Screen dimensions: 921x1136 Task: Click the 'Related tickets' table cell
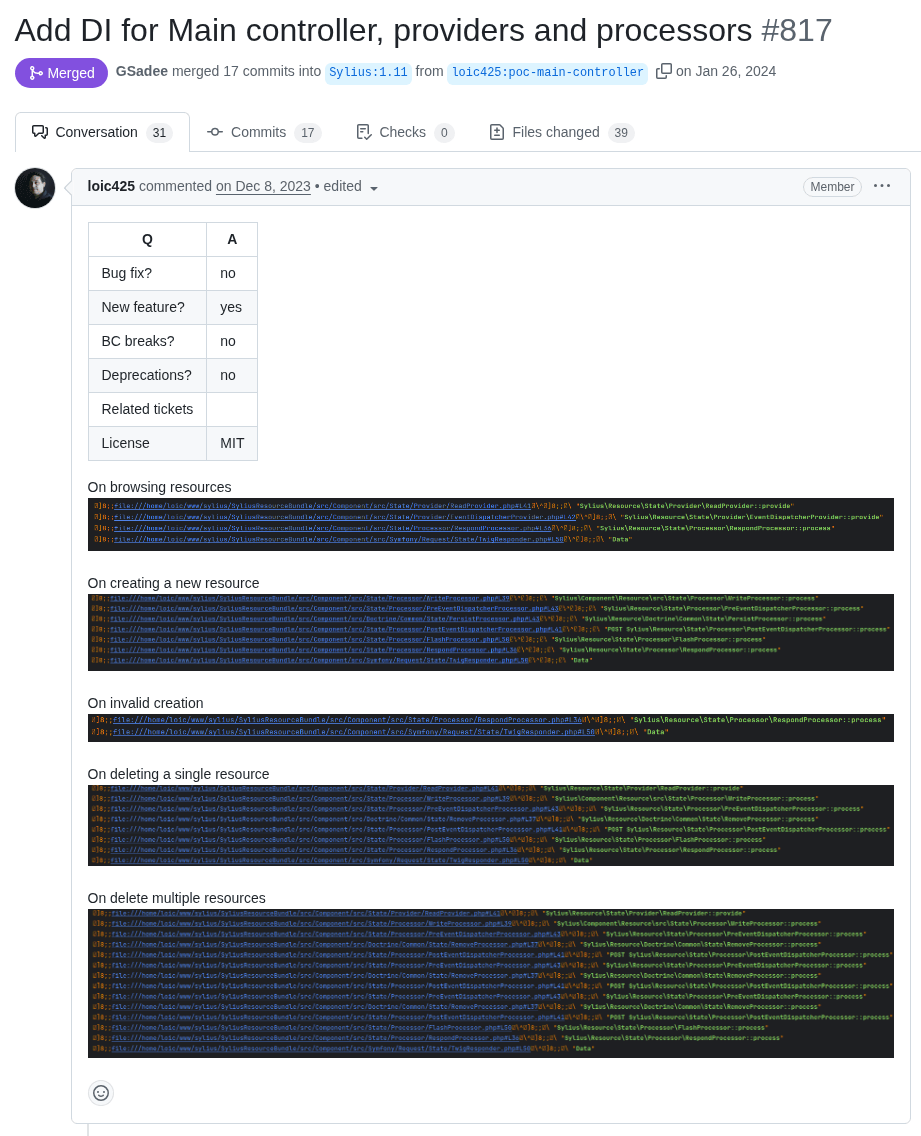(x=147, y=409)
